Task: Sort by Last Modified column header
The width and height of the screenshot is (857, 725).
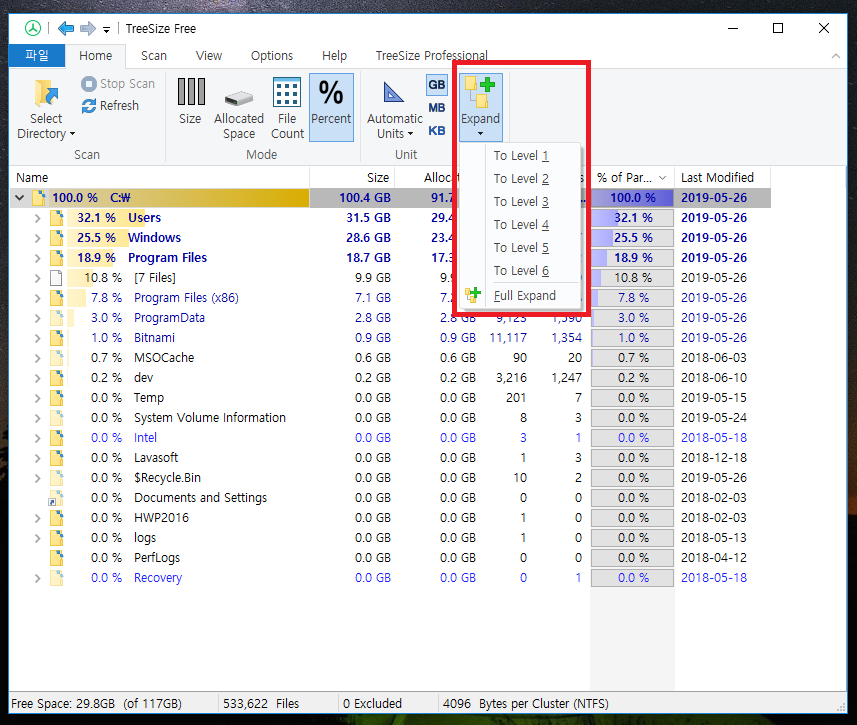Action: pyautogui.click(x=723, y=178)
